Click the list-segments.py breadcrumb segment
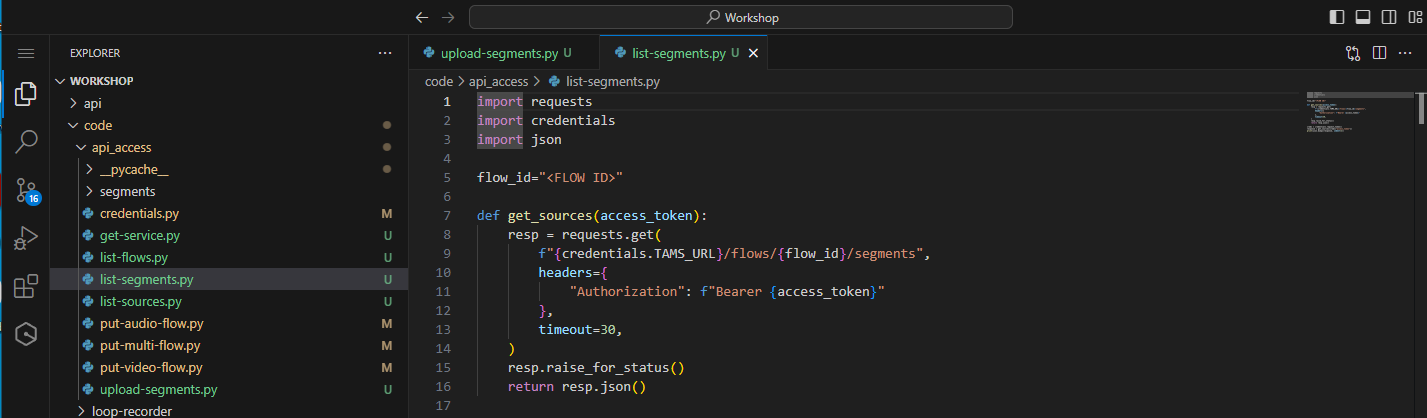 pyautogui.click(x=603, y=82)
